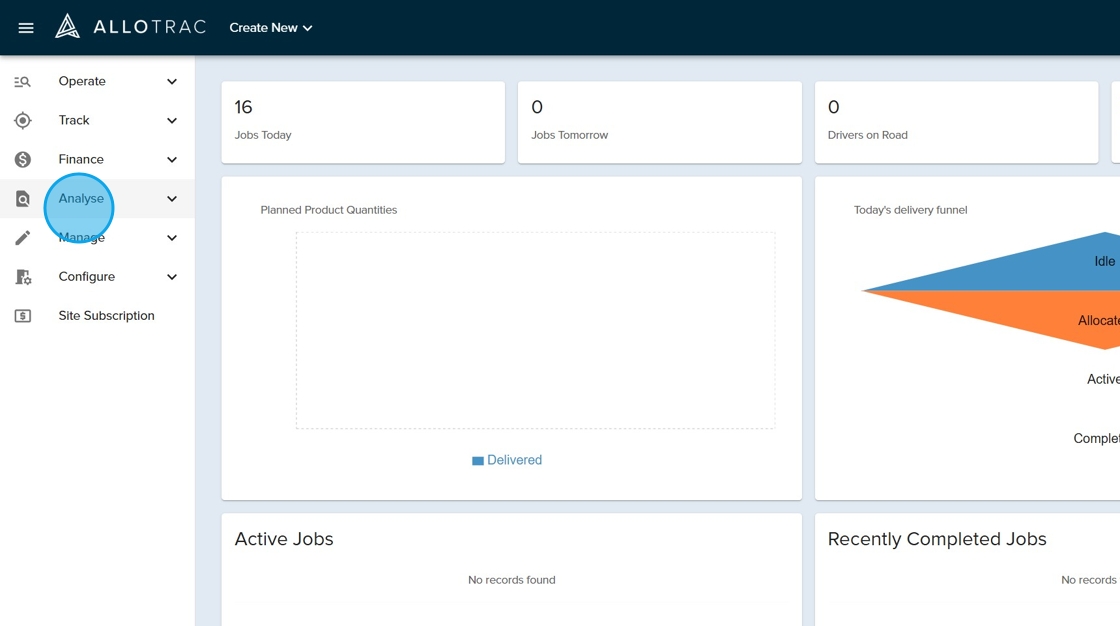Click the Finance dollar icon

click(23, 160)
